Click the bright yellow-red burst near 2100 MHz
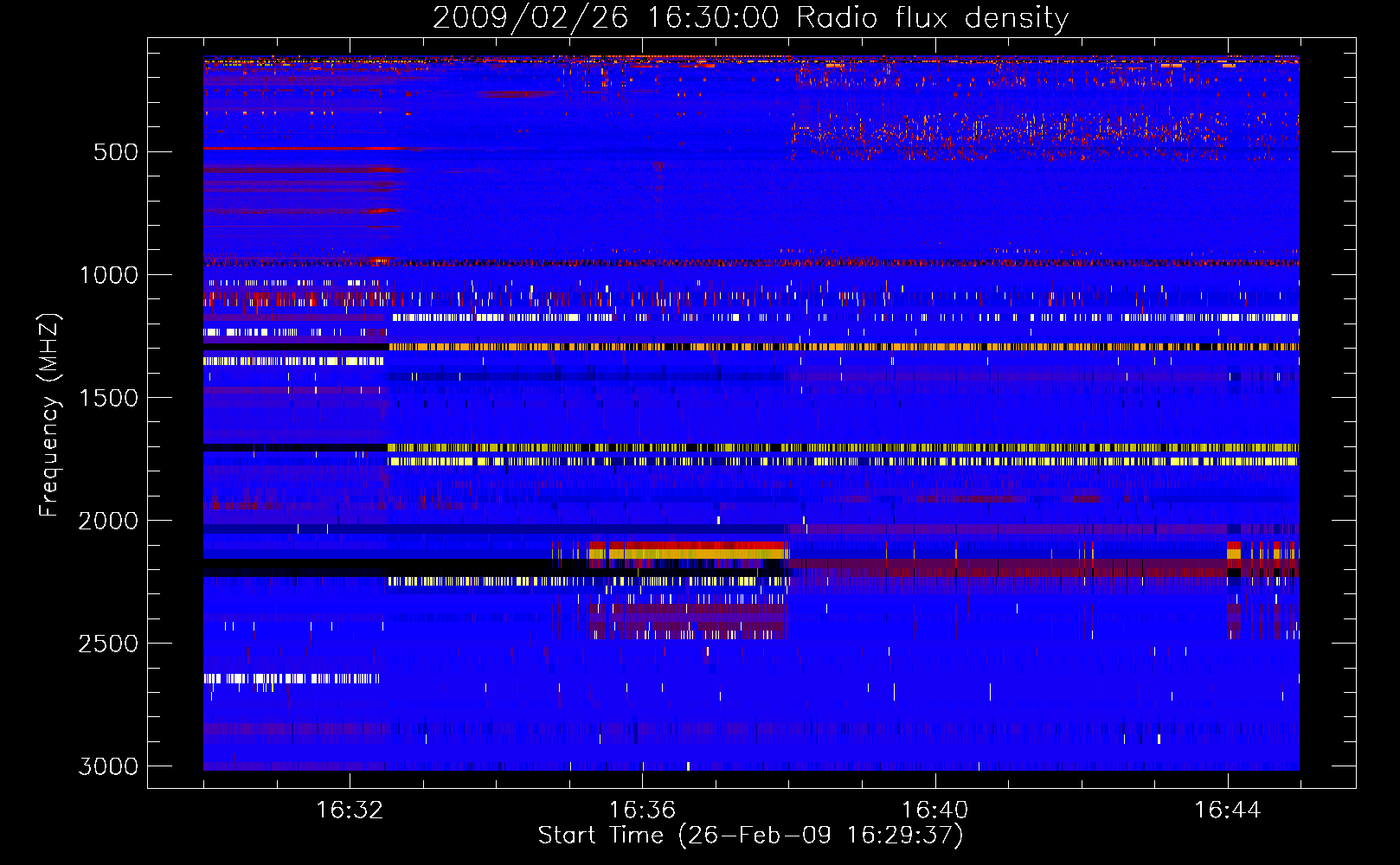Viewport: 1400px width, 865px height. [x=688, y=551]
